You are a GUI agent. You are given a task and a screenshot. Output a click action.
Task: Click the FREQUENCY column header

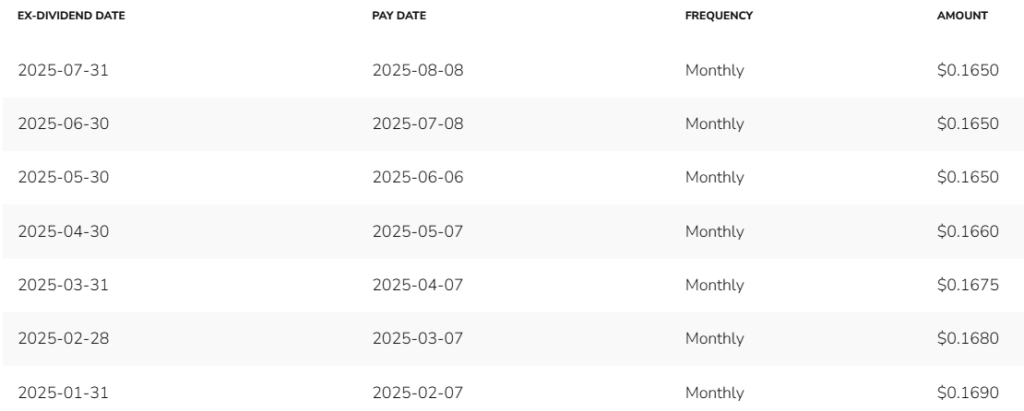[719, 16]
